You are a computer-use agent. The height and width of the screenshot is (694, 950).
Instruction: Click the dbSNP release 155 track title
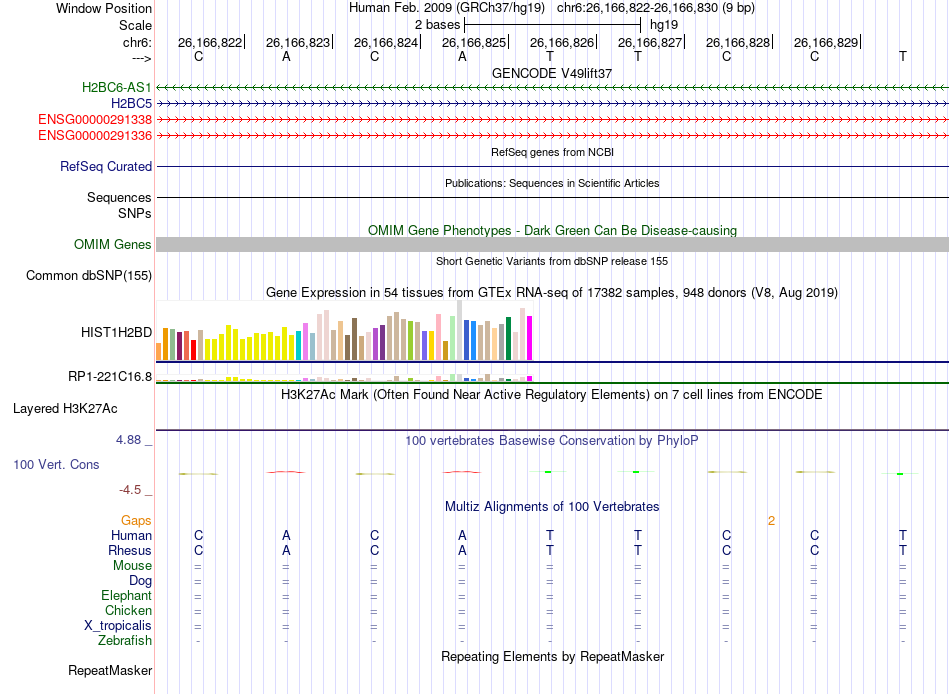tap(552, 261)
